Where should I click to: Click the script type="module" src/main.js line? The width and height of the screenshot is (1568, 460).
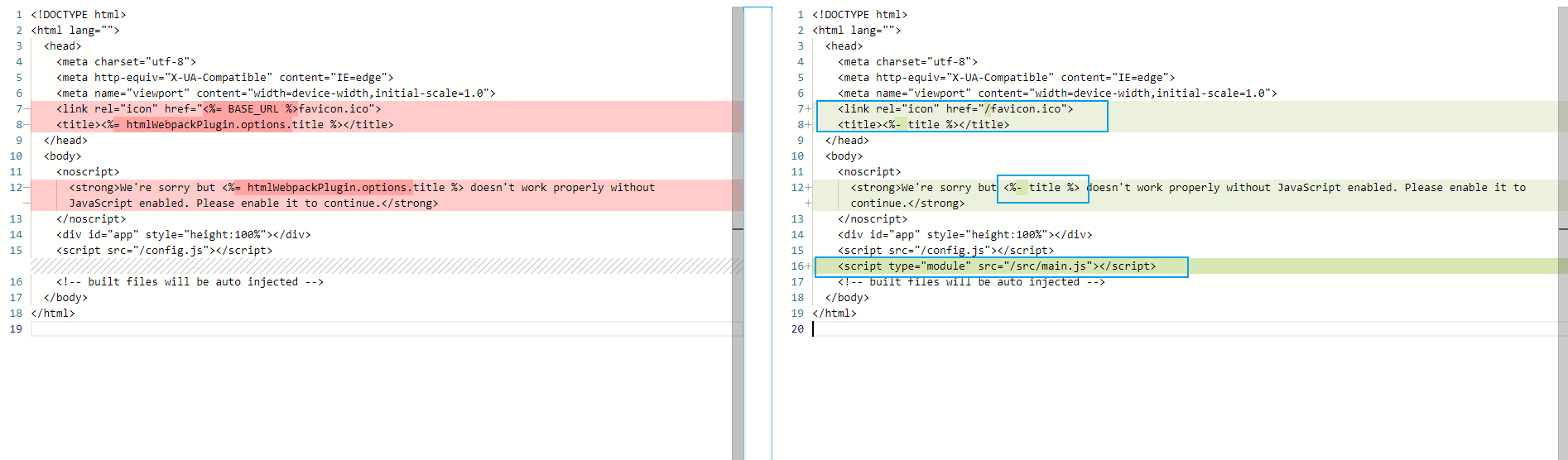[997, 266]
